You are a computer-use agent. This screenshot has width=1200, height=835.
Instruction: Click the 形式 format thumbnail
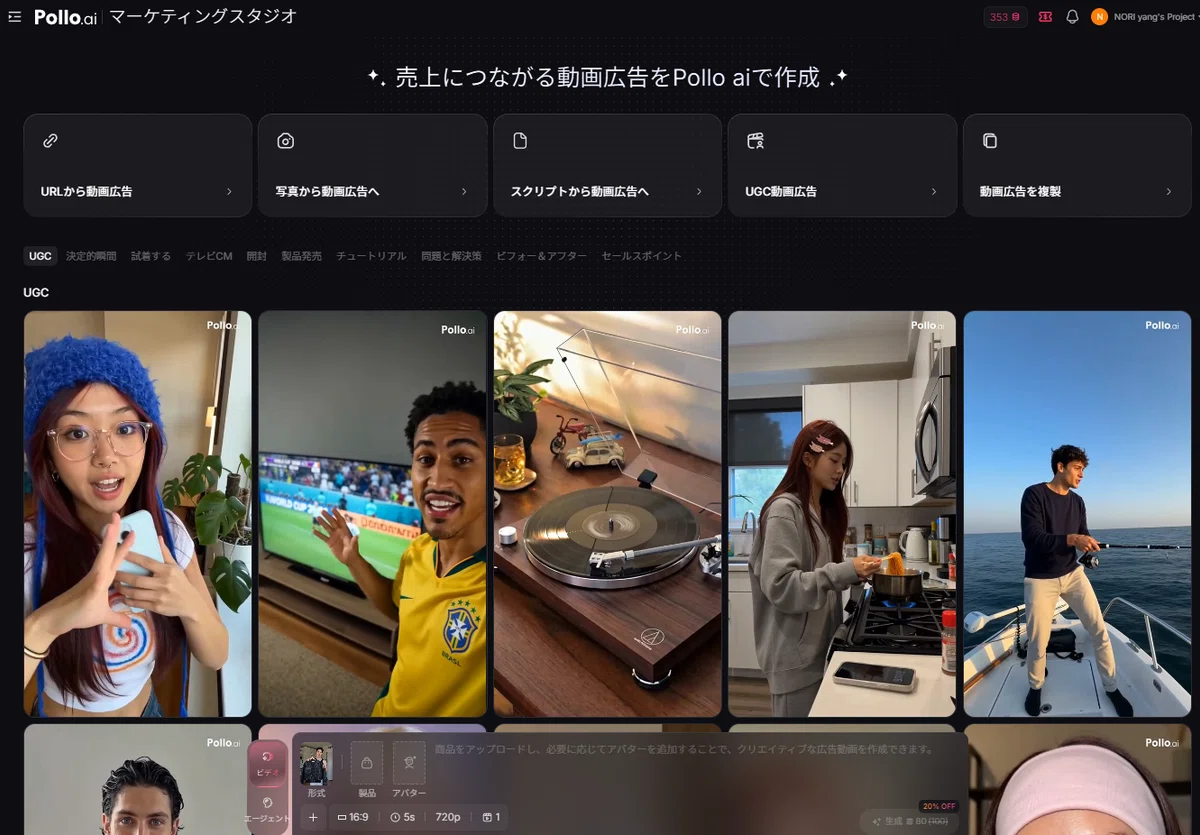click(x=316, y=763)
